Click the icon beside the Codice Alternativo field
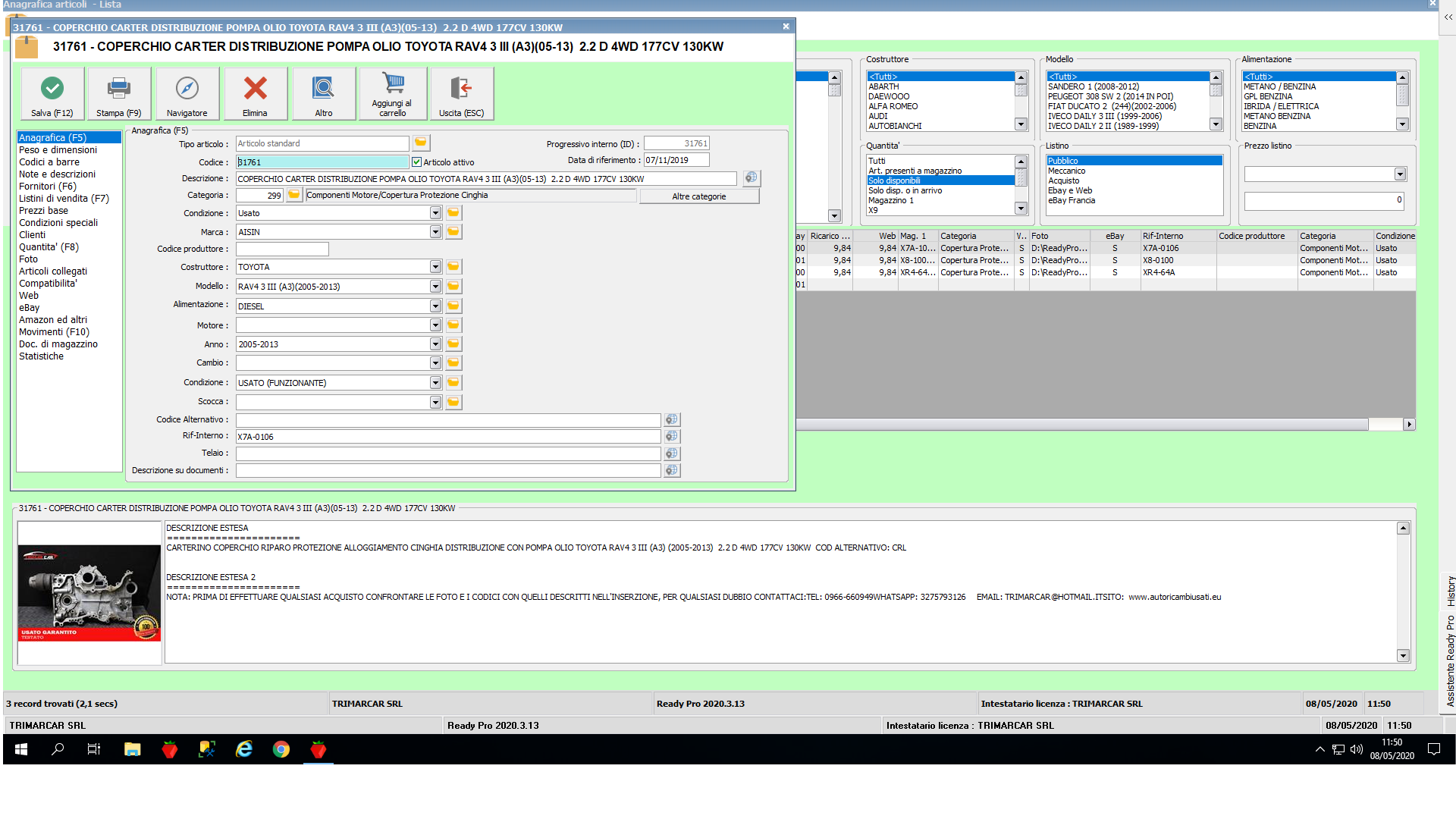The image size is (1456, 819). coord(672,419)
